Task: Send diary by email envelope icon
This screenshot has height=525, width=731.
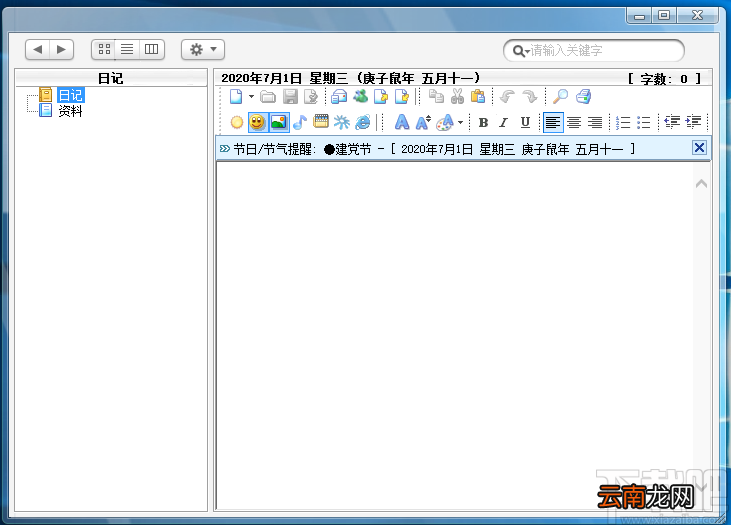Action: coord(339,97)
